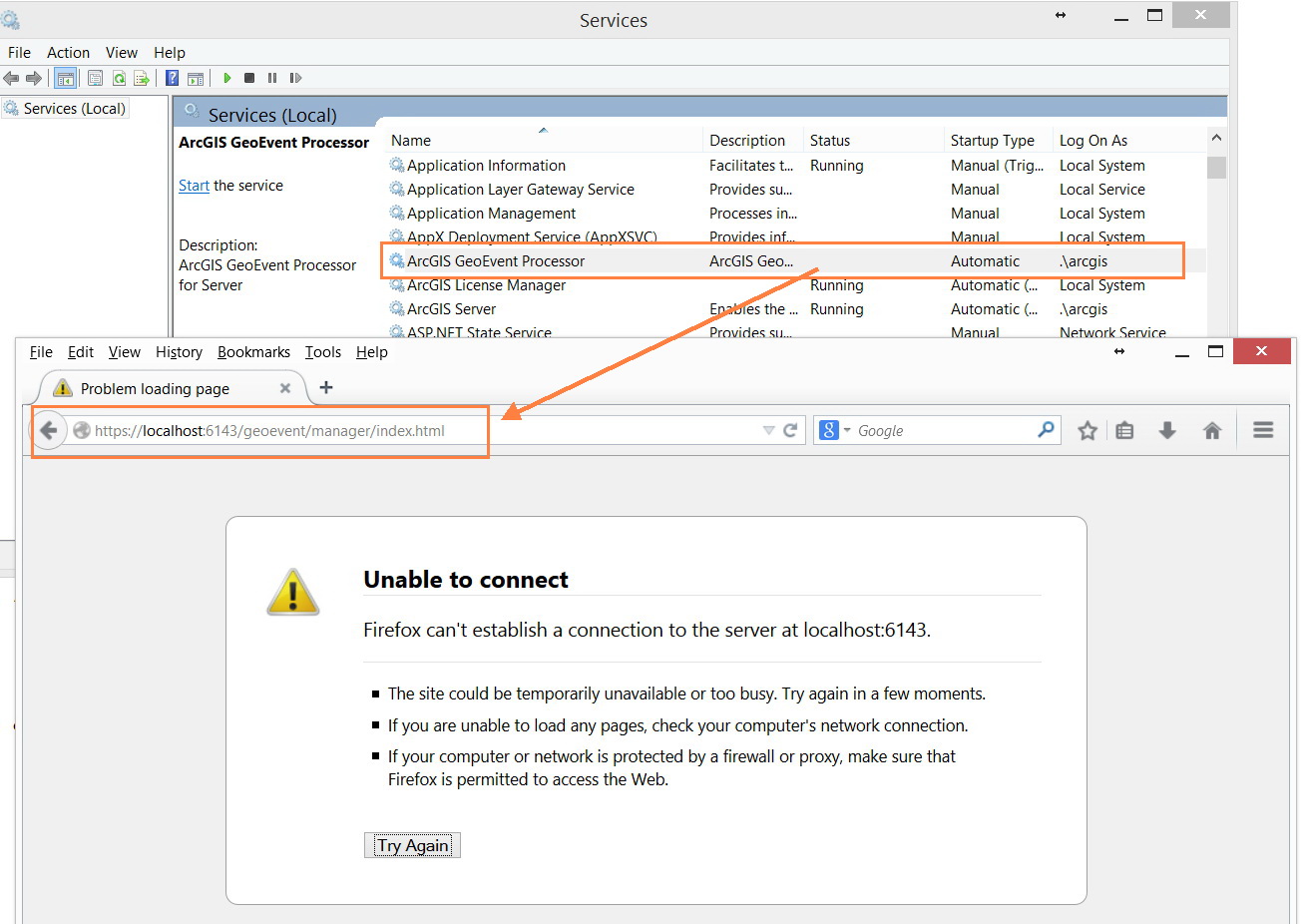Screen dimensions: 1307x924
Task: Select the Application Information service row
Action: click(795, 166)
